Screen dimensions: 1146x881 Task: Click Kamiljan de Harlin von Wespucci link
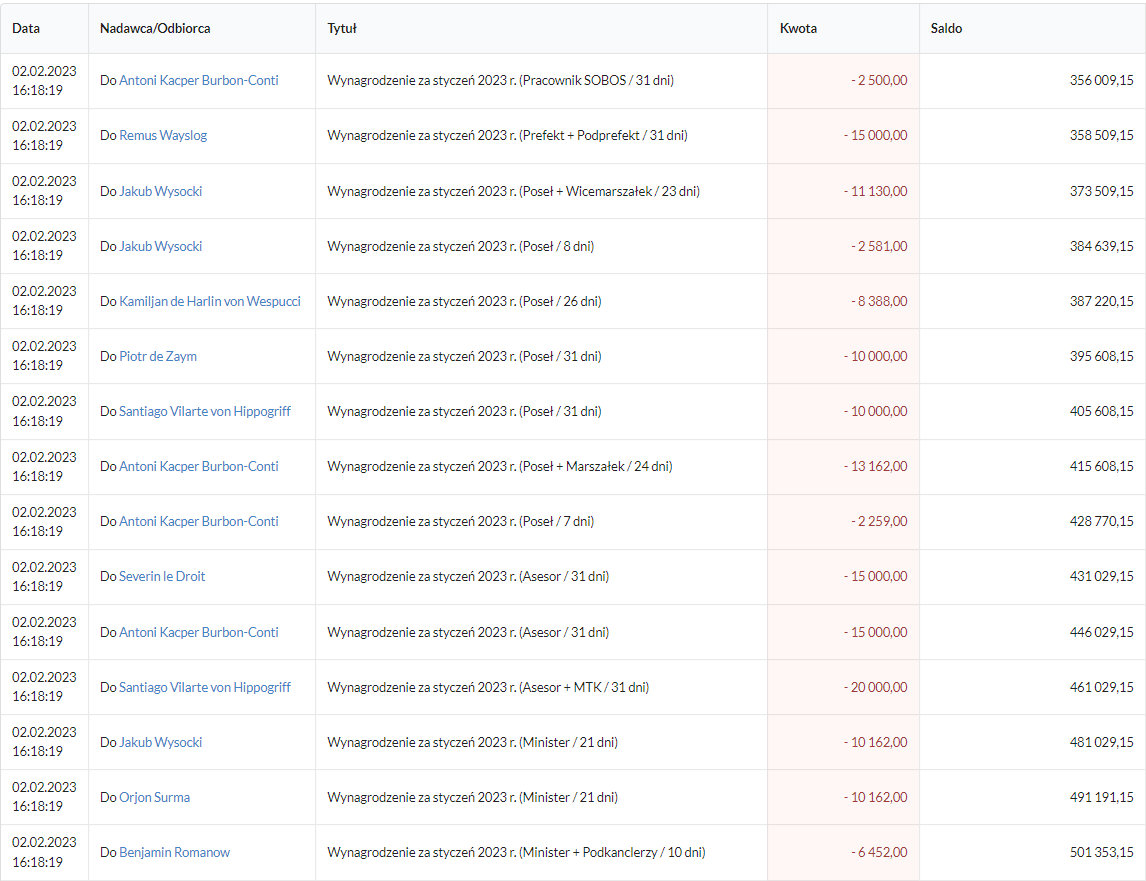tap(209, 301)
